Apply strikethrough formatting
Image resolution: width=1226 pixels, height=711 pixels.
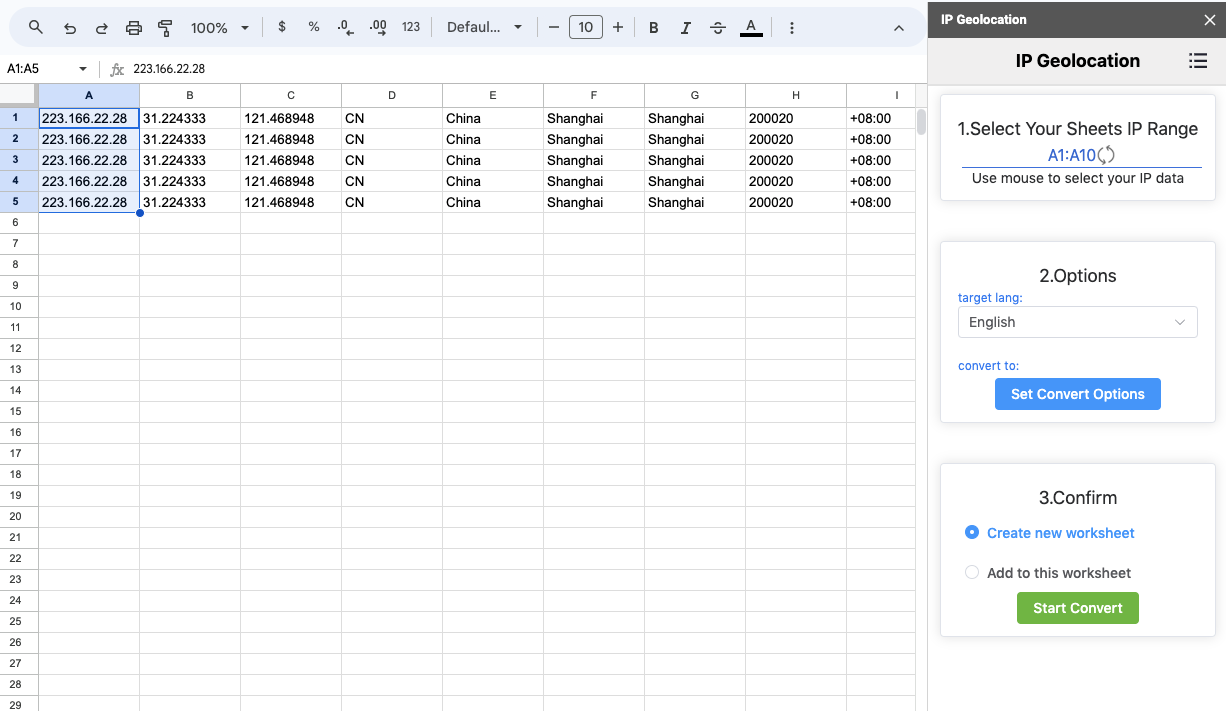pyautogui.click(x=718, y=28)
